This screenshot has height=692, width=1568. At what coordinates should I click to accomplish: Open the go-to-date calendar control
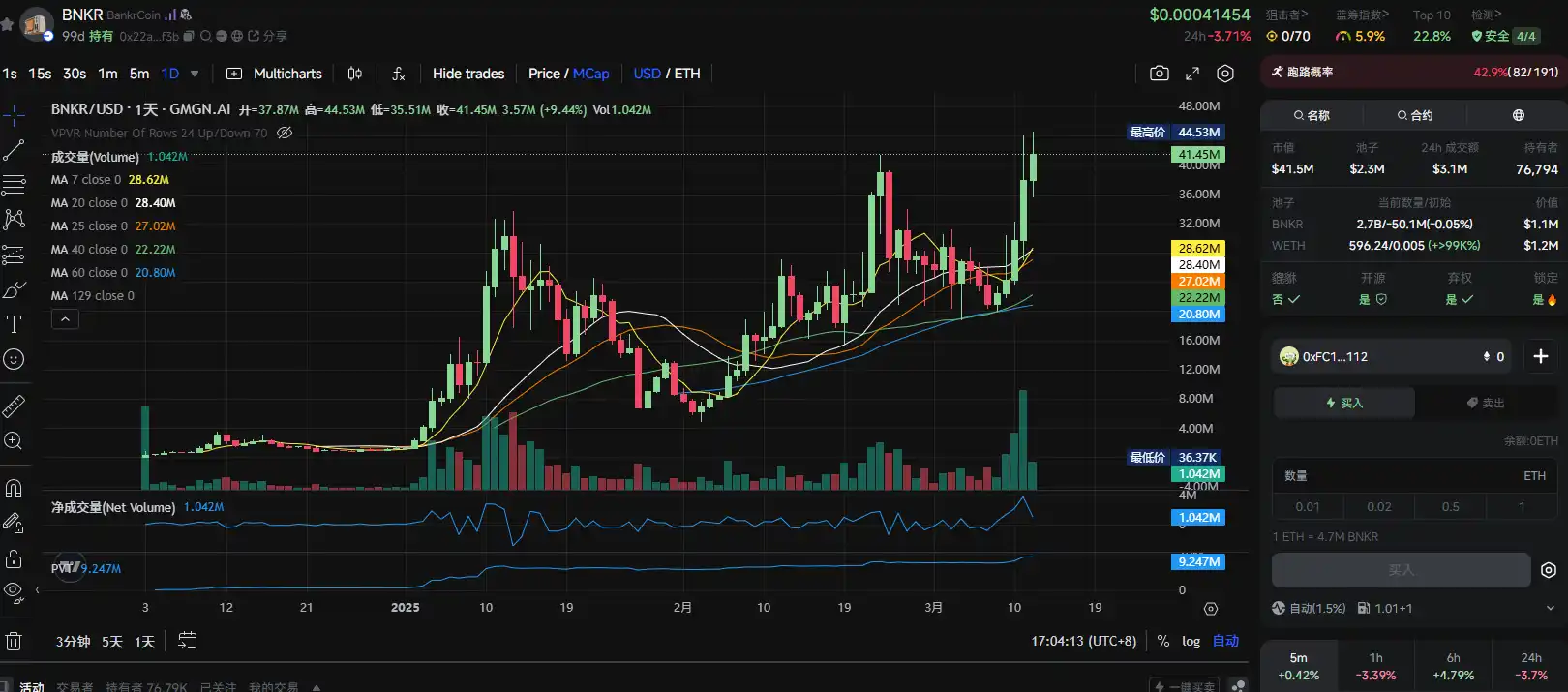188,641
